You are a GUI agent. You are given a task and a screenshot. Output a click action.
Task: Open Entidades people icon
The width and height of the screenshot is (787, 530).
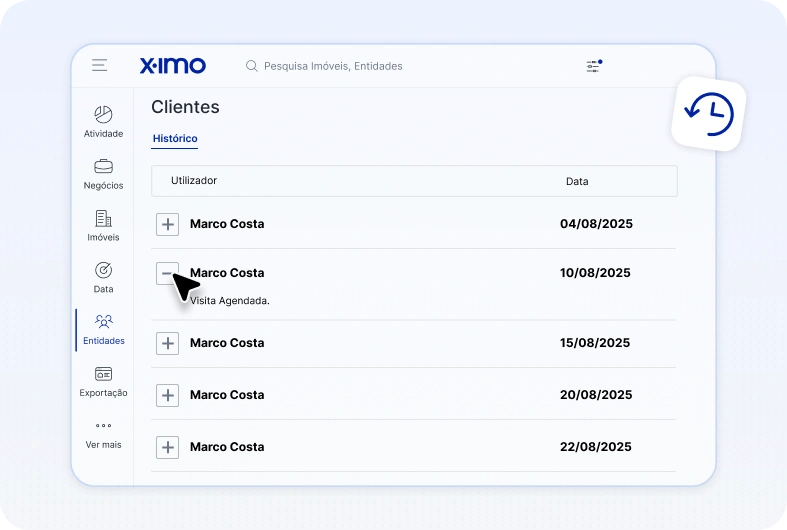coord(104,321)
